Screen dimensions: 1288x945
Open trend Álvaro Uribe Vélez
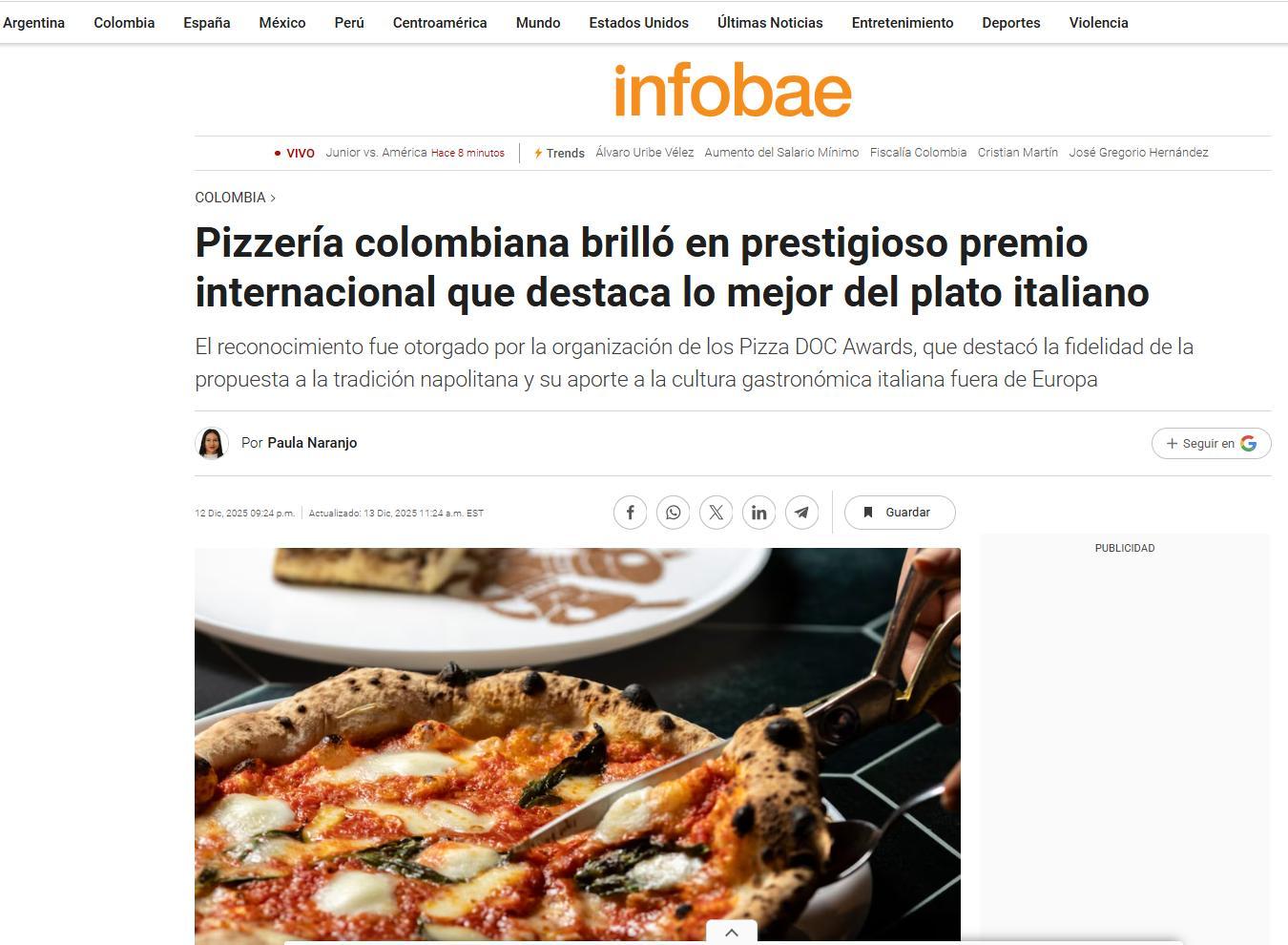pyautogui.click(x=645, y=153)
